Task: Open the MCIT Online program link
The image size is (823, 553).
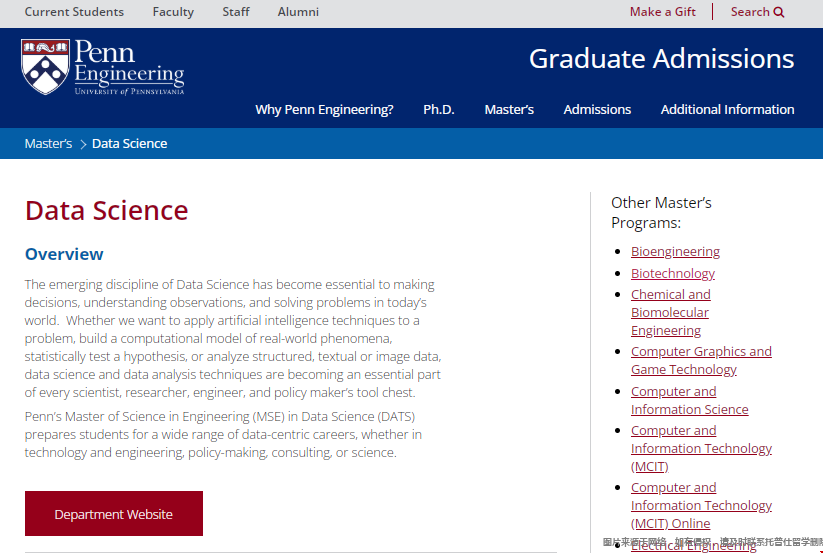Action: 700,505
